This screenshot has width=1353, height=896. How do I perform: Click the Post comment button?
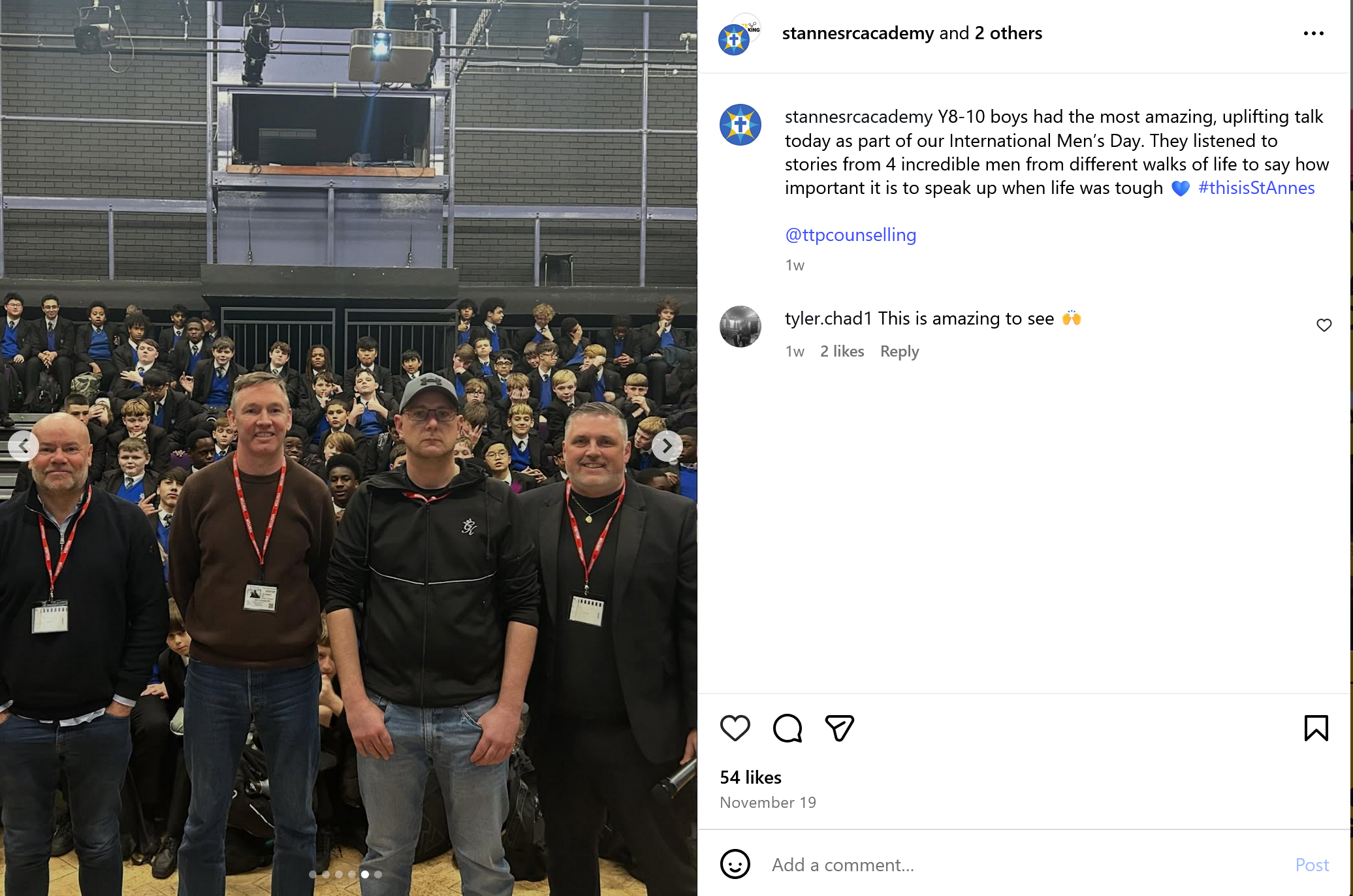click(1312, 865)
